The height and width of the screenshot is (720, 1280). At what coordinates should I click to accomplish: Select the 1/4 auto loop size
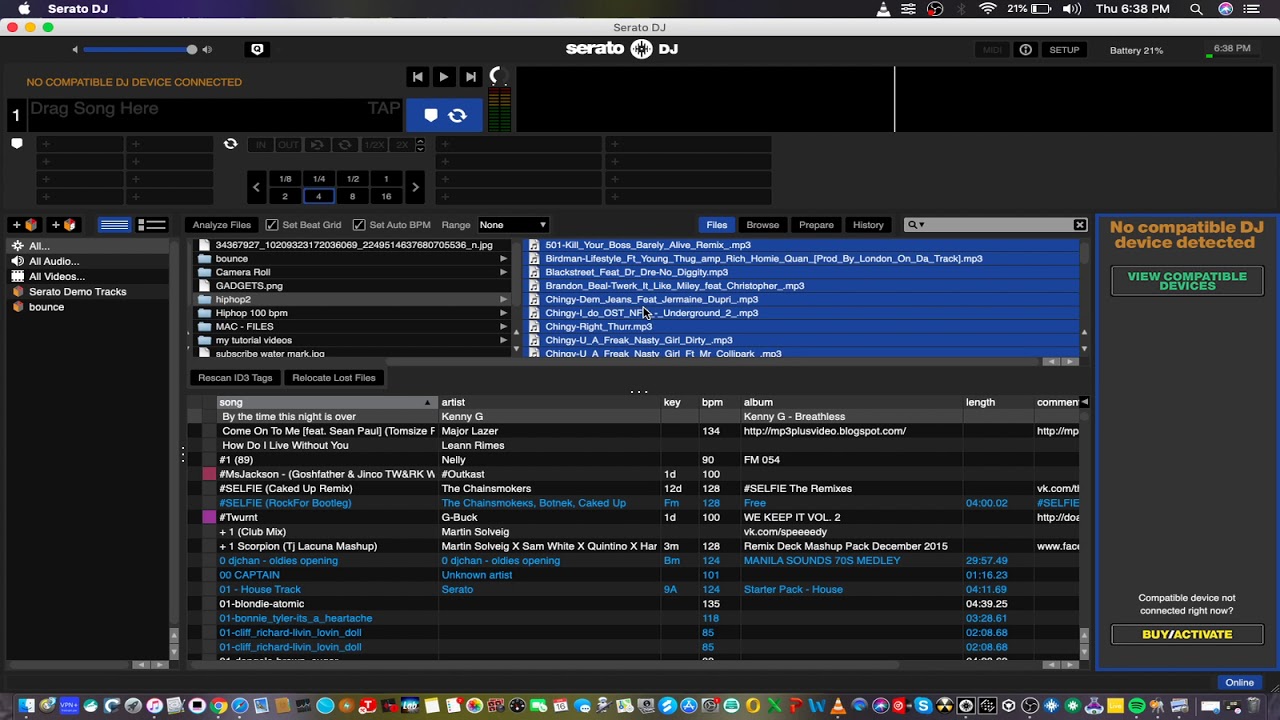click(x=319, y=179)
